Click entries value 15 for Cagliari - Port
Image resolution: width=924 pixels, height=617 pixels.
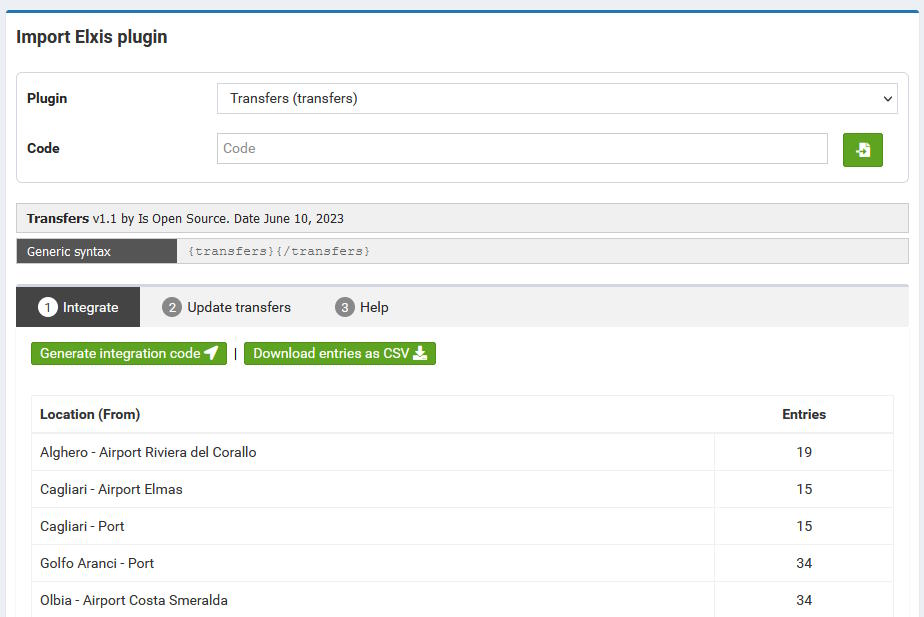[x=804, y=526]
